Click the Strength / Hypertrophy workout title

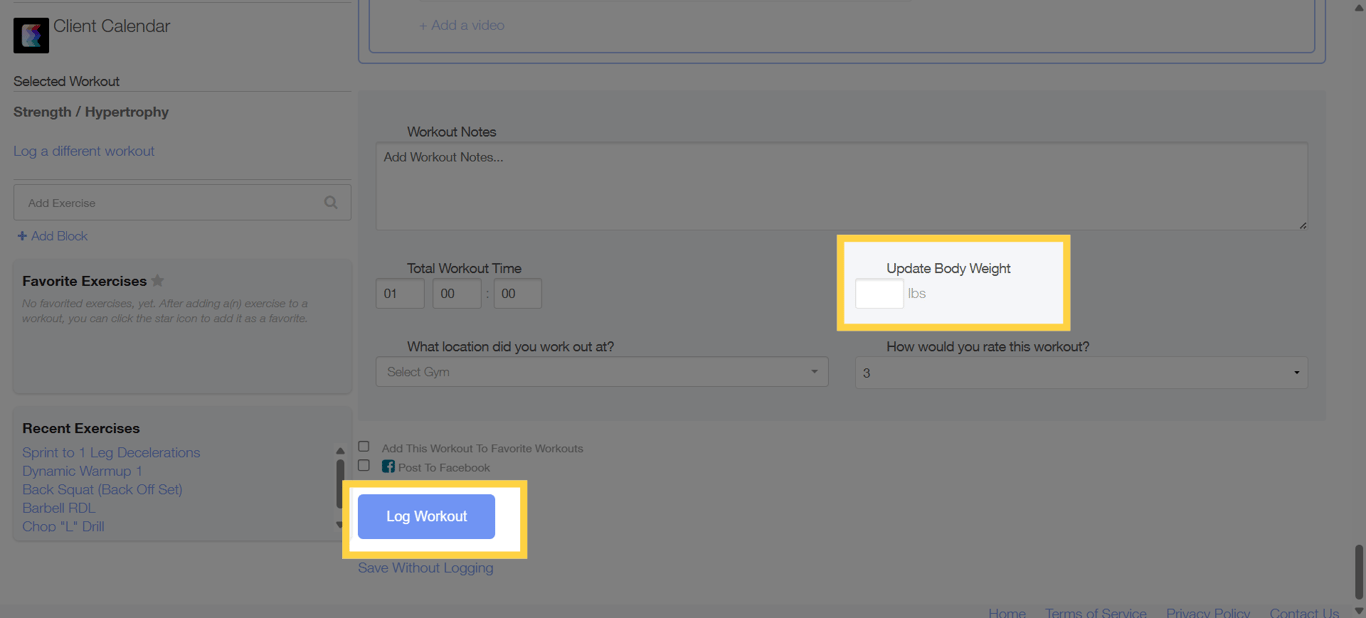(x=91, y=112)
